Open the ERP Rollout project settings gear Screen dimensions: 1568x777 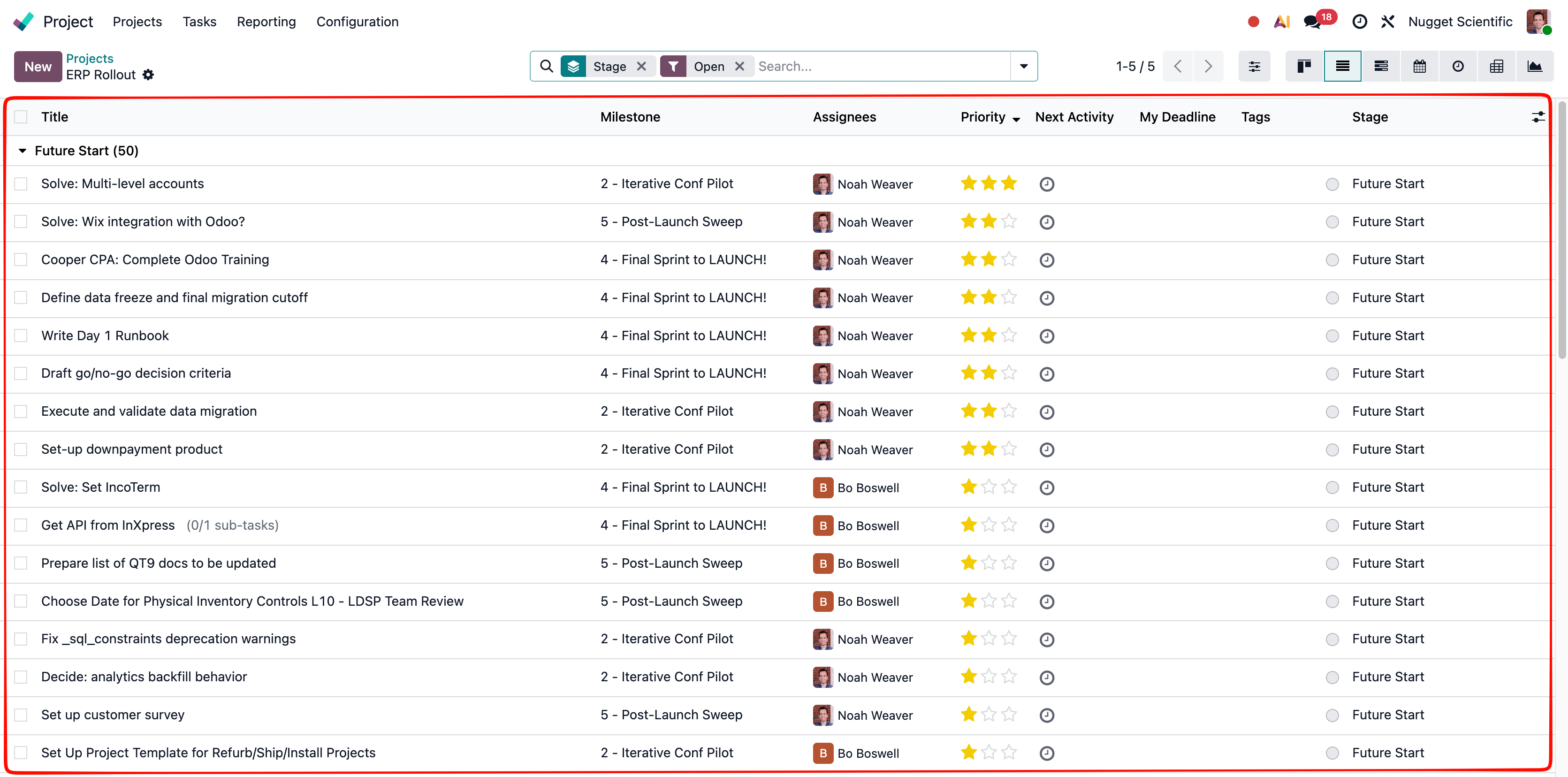148,75
